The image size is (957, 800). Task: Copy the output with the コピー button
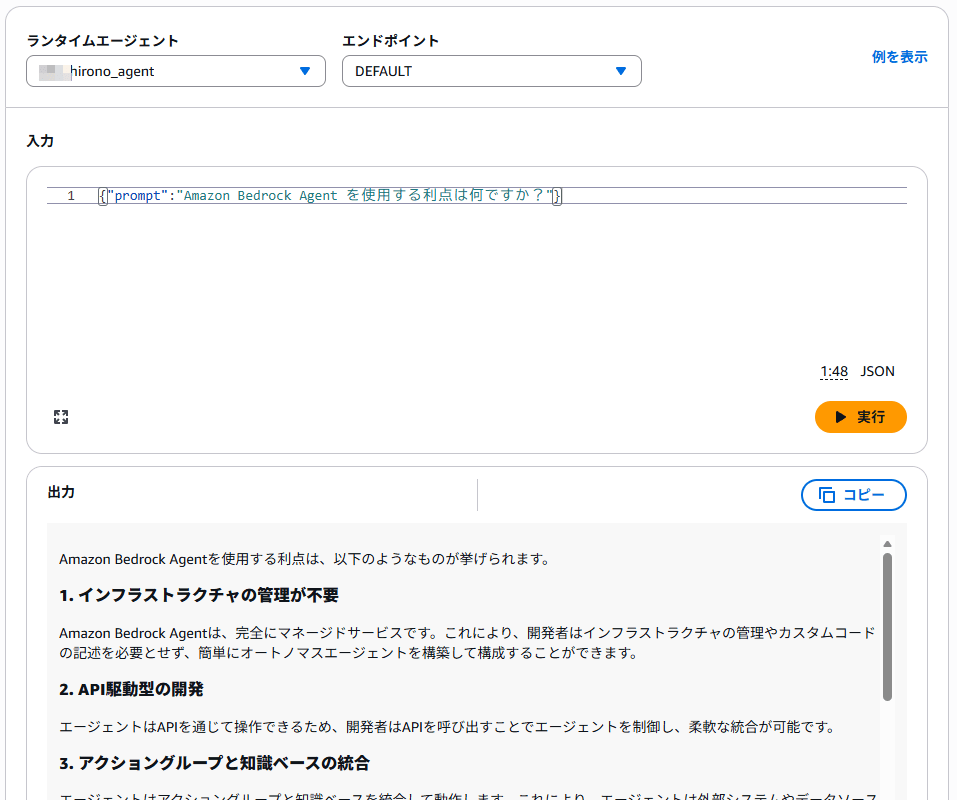[x=853, y=495]
